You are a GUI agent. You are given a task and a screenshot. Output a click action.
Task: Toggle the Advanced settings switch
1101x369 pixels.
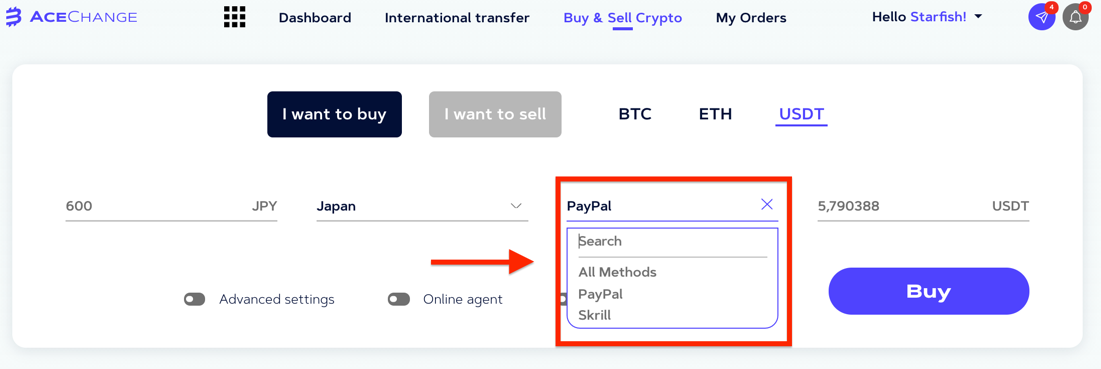pos(195,300)
